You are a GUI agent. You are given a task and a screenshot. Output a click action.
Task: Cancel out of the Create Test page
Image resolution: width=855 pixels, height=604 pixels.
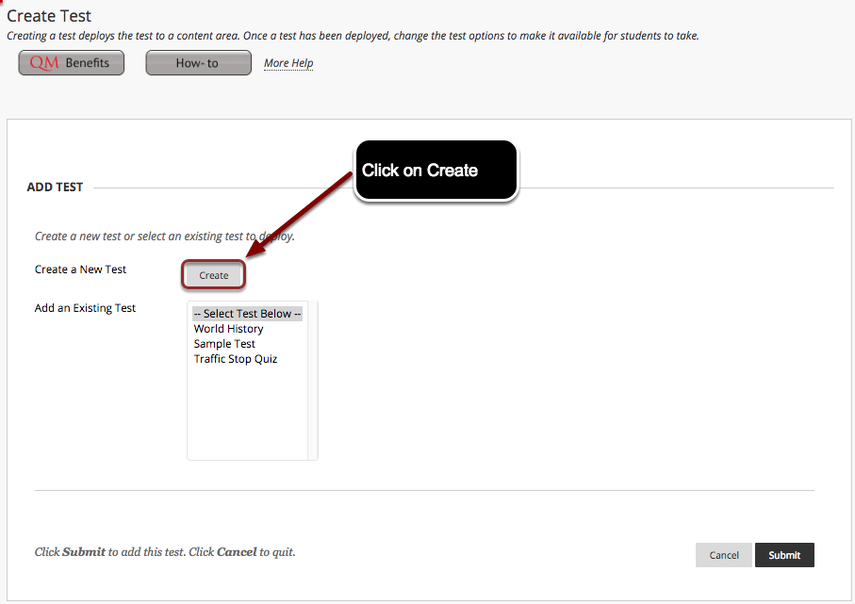tap(723, 554)
